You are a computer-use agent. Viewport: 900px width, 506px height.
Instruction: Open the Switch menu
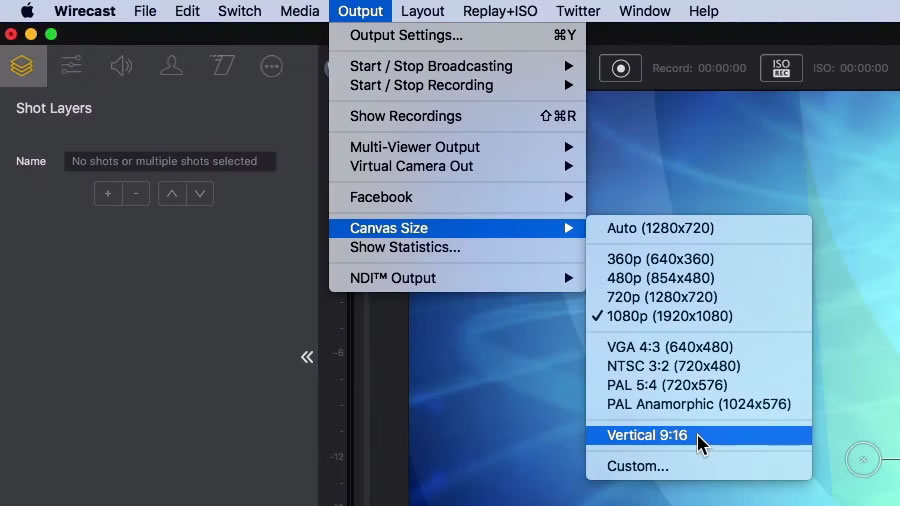(x=239, y=11)
